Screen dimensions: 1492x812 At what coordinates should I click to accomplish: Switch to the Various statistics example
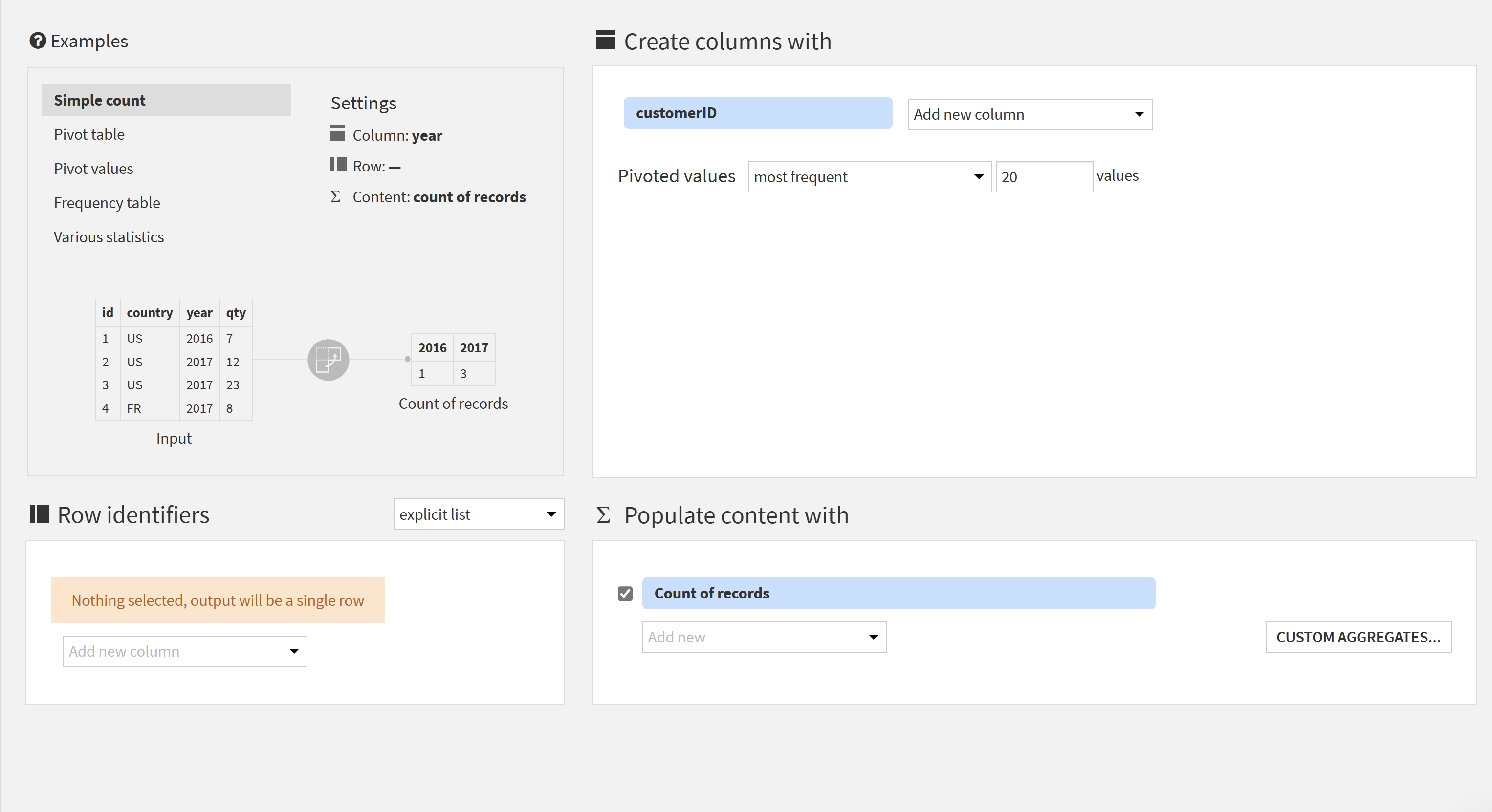point(109,237)
